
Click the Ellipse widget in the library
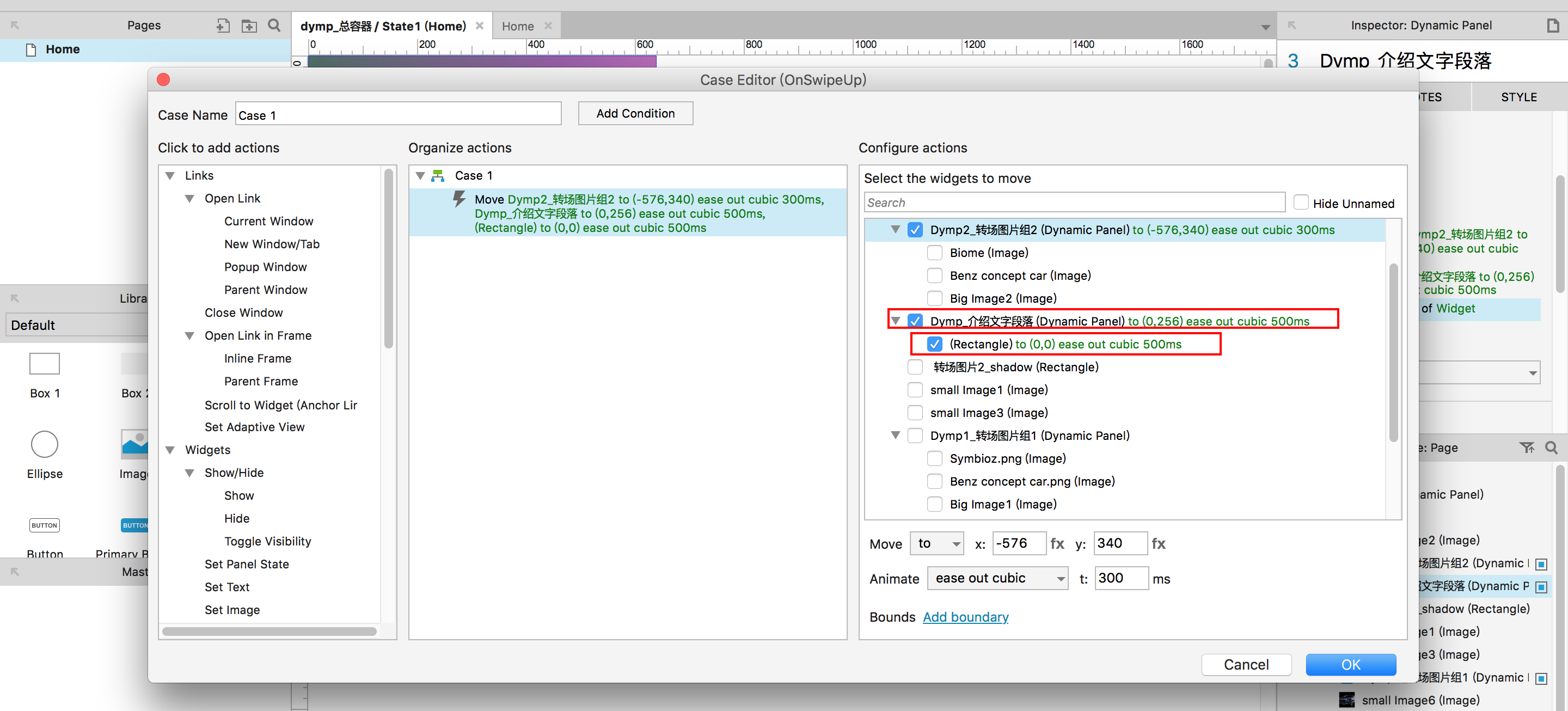(x=45, y=444)
